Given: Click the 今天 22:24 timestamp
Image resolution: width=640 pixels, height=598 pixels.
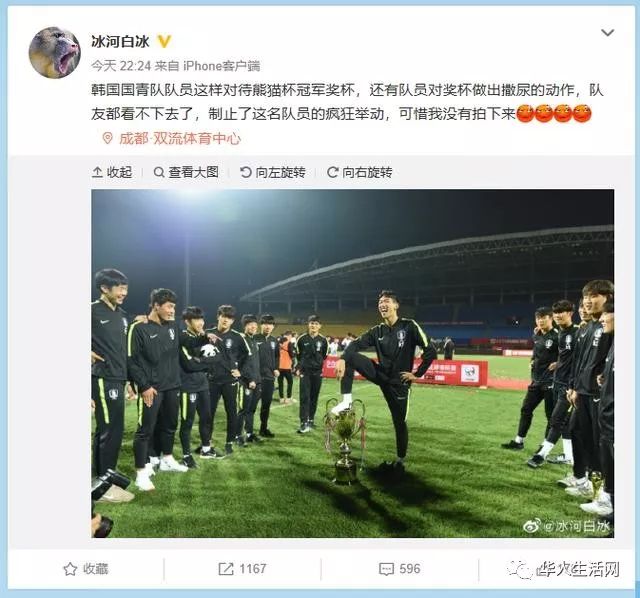Looking at the screenshot, I should pos(121,66).
